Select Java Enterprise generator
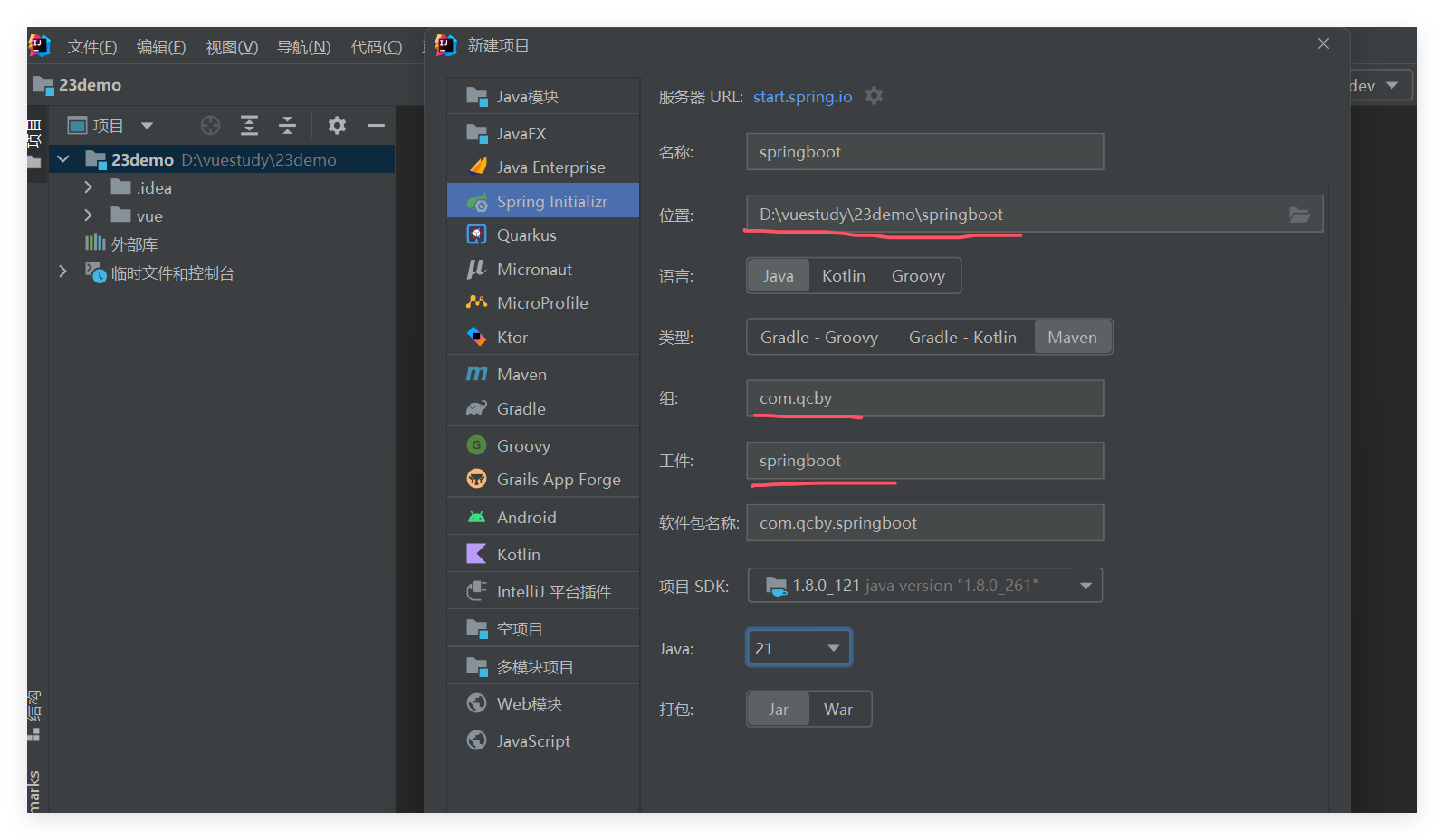The image size is (1444, 840). pyautogui.click(x=543, y=167)
